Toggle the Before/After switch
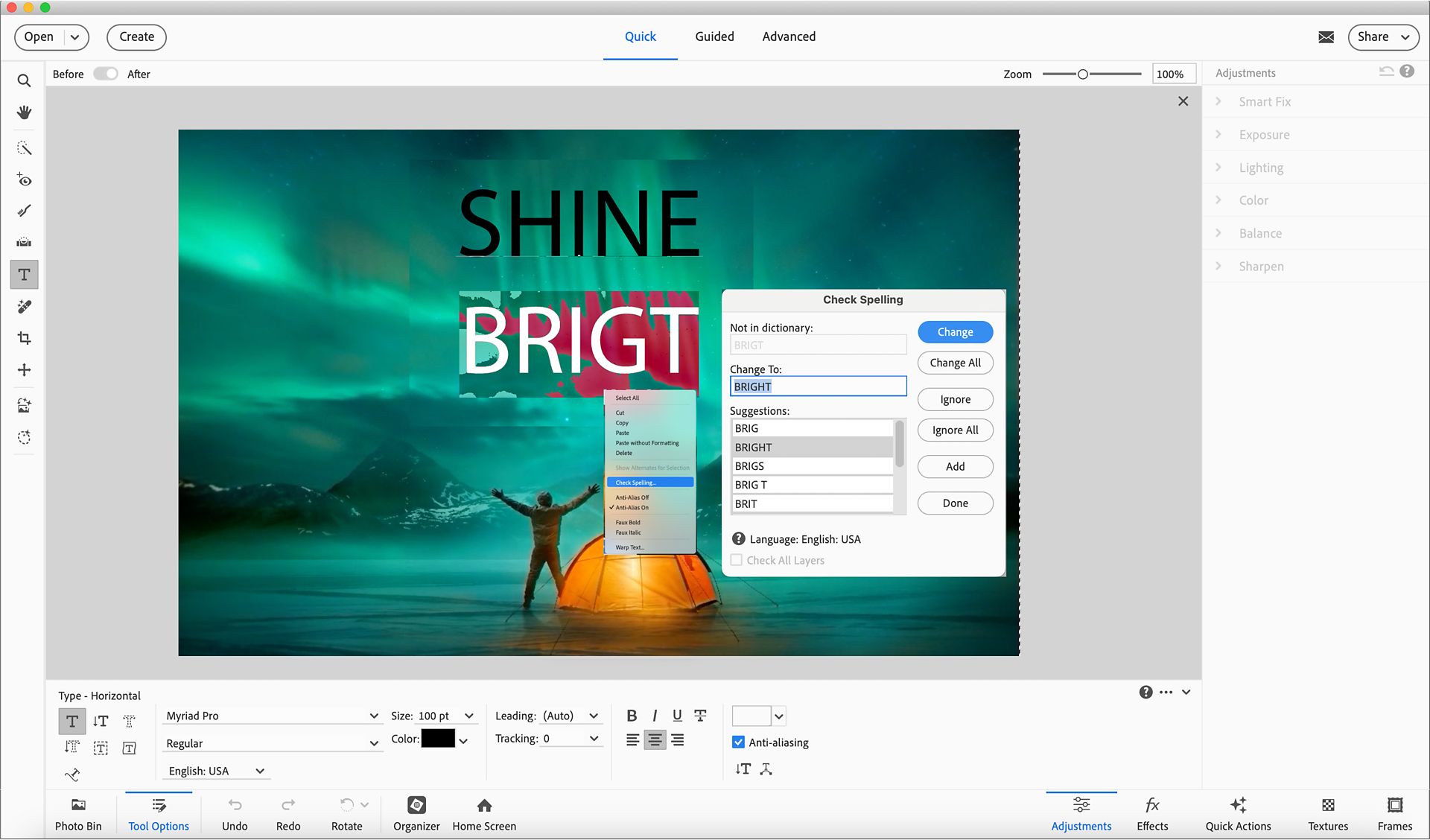Viewport: 1430px width, 840px height. pyautogui.click(x=105, y=74)
